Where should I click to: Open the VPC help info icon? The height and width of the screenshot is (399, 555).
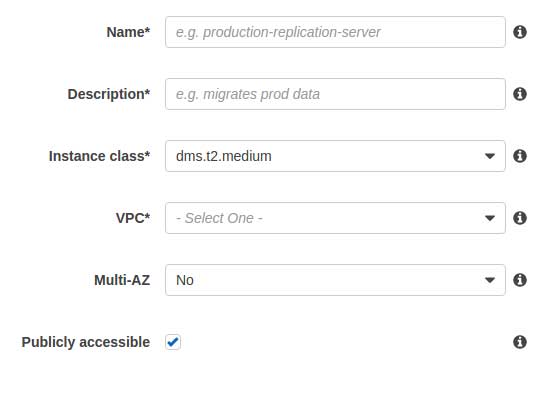coord(520,218)
